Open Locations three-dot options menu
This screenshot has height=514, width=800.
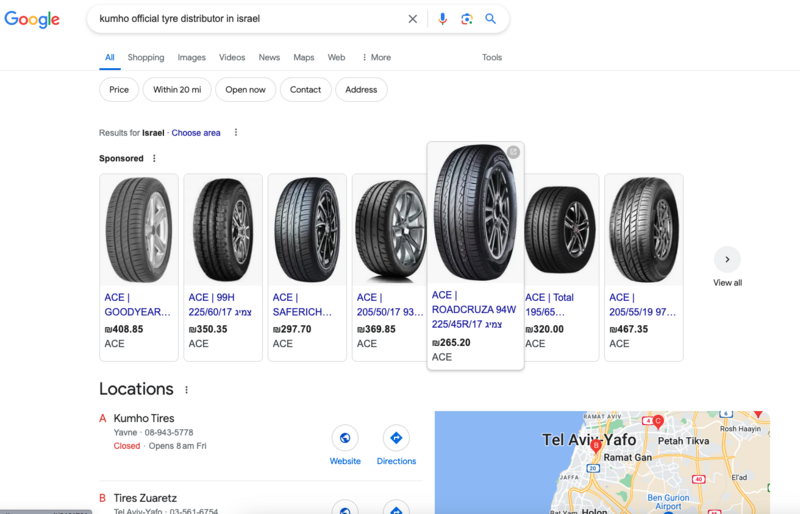coord(186,390)
